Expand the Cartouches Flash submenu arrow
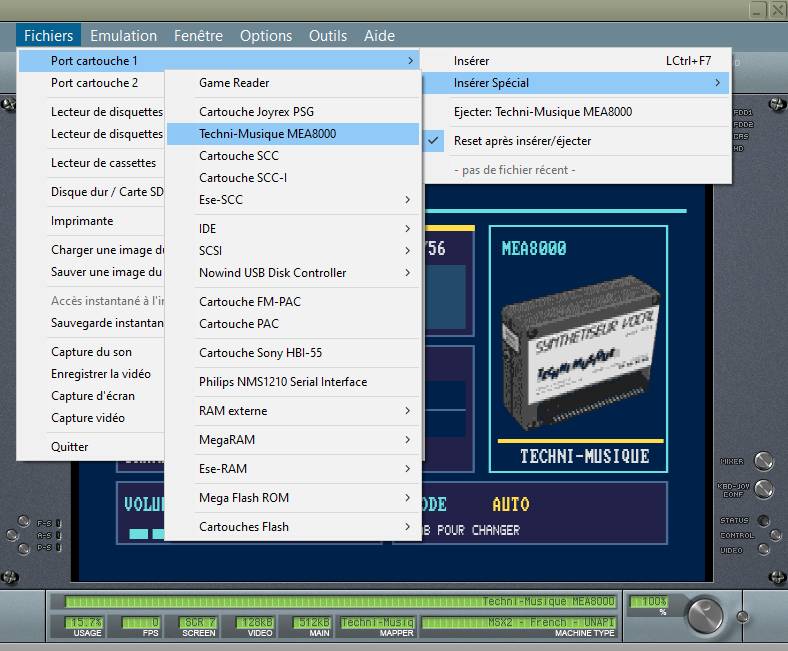The height and width of the screenshot is (651, 788). (x=408, y=527)
